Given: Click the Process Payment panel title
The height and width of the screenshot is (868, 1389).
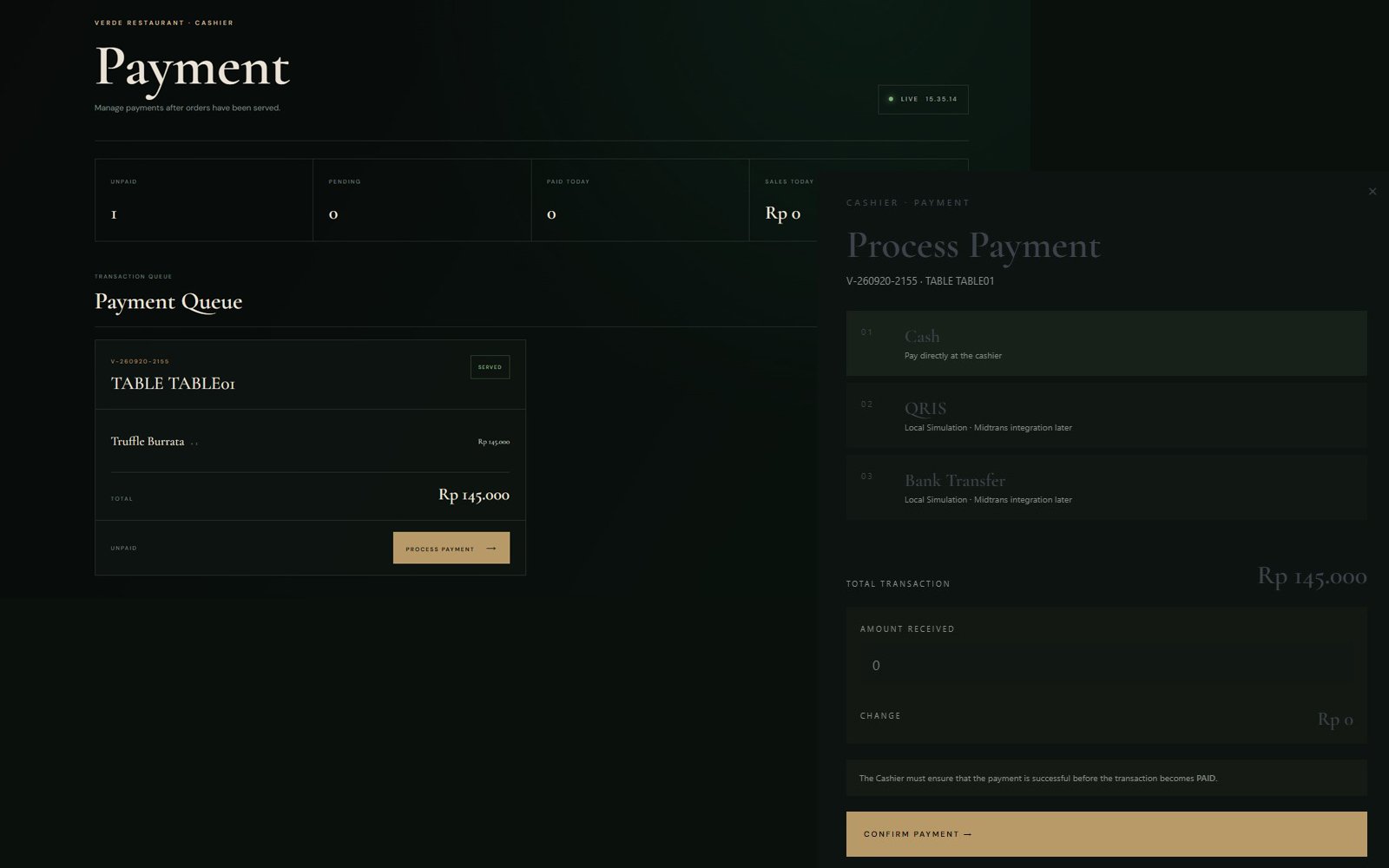Looking at the screenshot, I should pyautogui.click(x=973, y=246).
